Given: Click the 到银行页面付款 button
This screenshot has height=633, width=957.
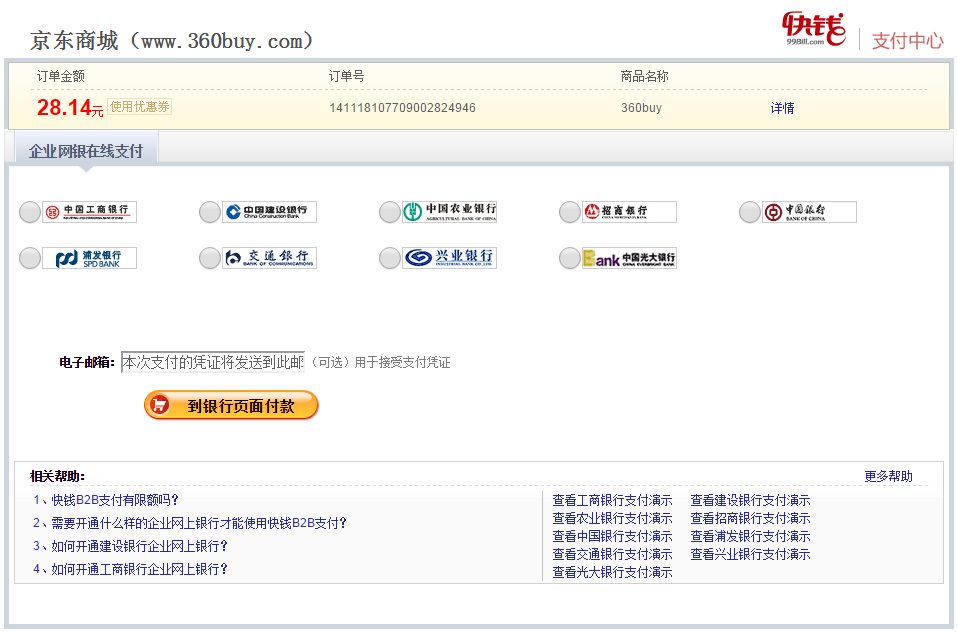Looking at the screenshot, I should click(231, 405).
